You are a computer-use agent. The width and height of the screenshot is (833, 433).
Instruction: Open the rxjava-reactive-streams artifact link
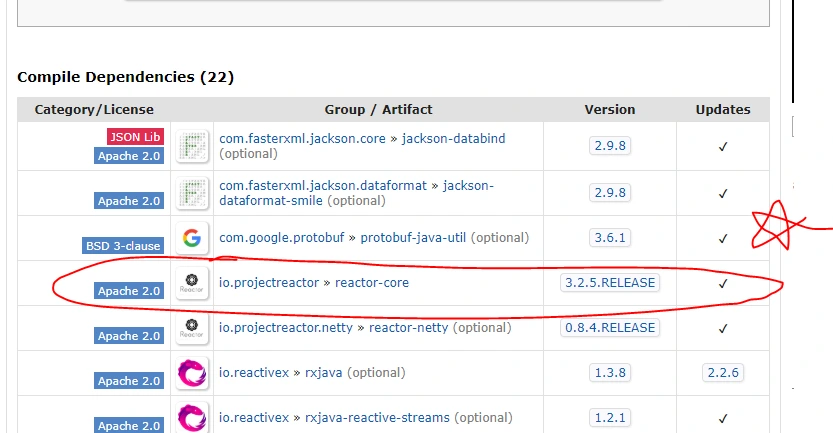point(377,418)
